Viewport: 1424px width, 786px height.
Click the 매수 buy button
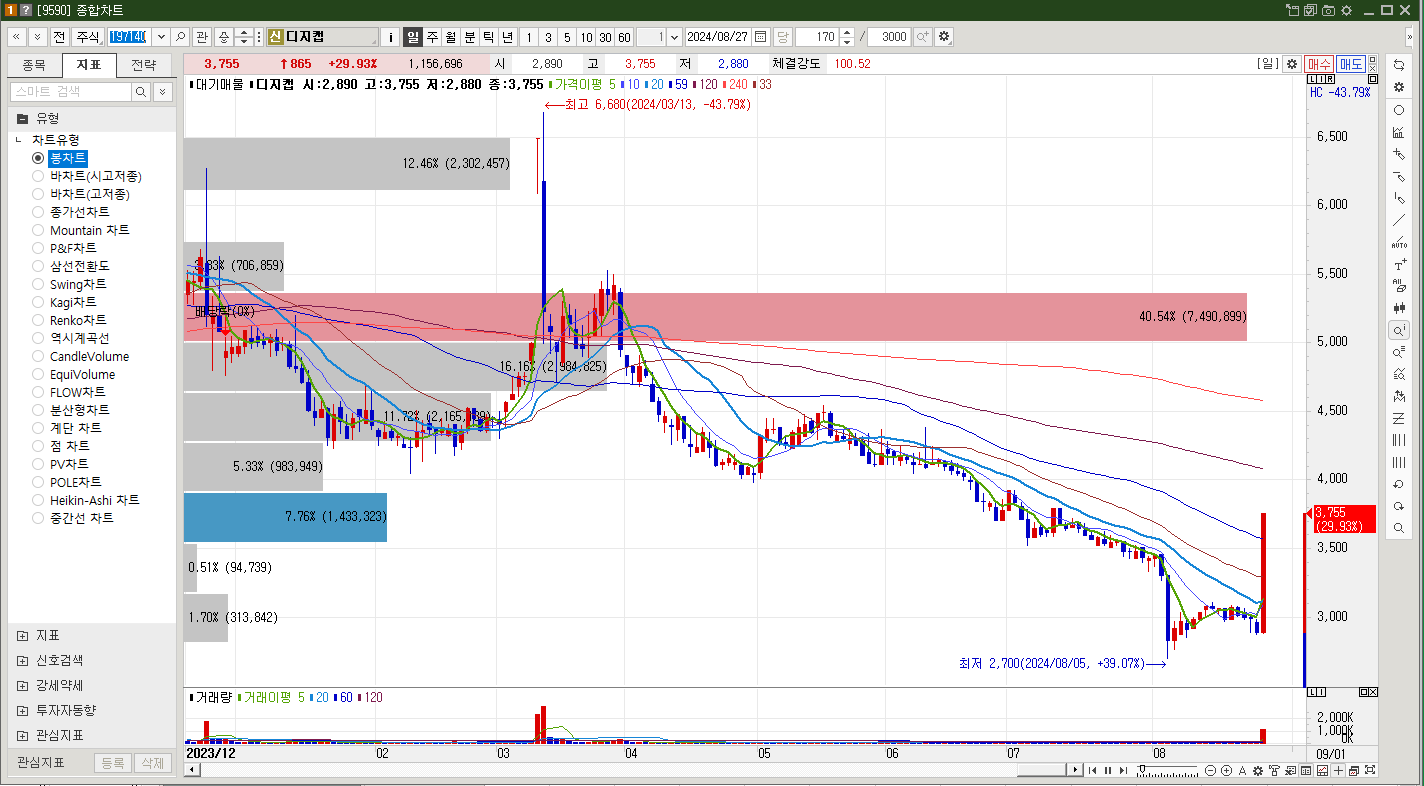pyautogui.click(x=1319, y=63)
